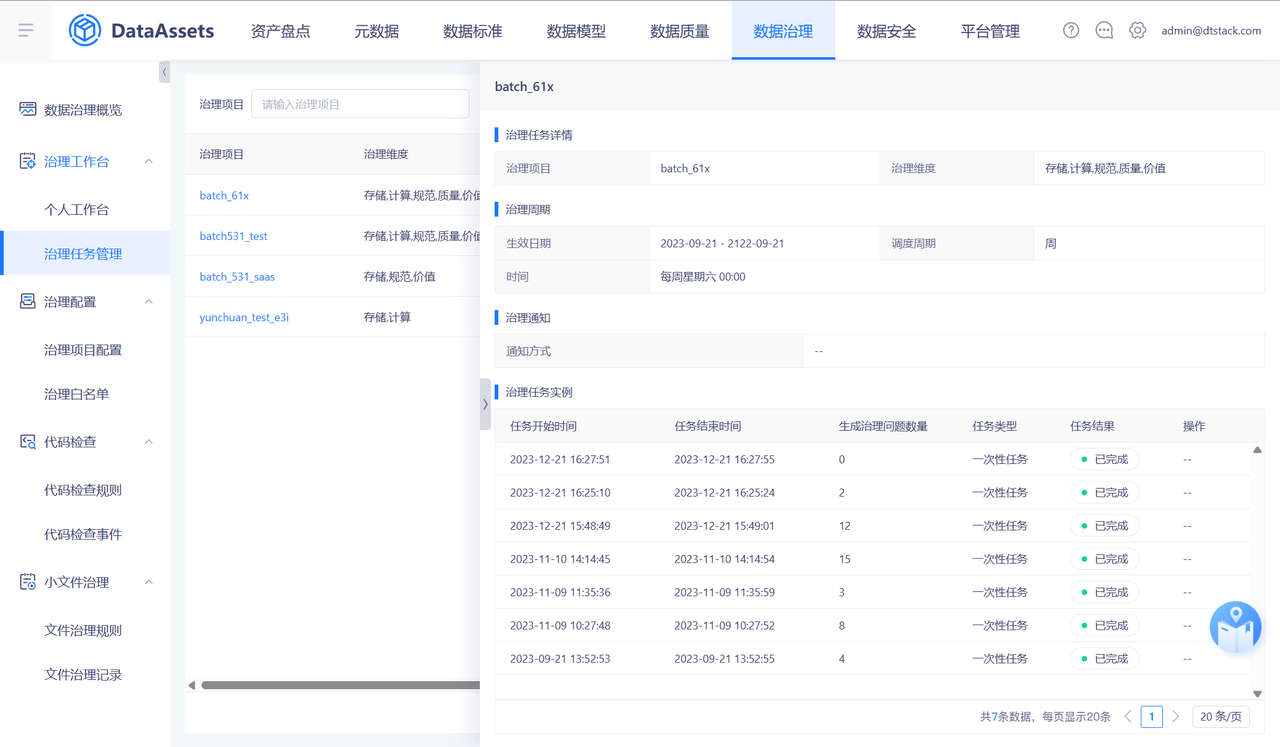The height and width of the screenshot is (747, 1280).
Task: Collapse the 治理工作台 menu group
Action: pyautogui.click(x=149, y=161)
